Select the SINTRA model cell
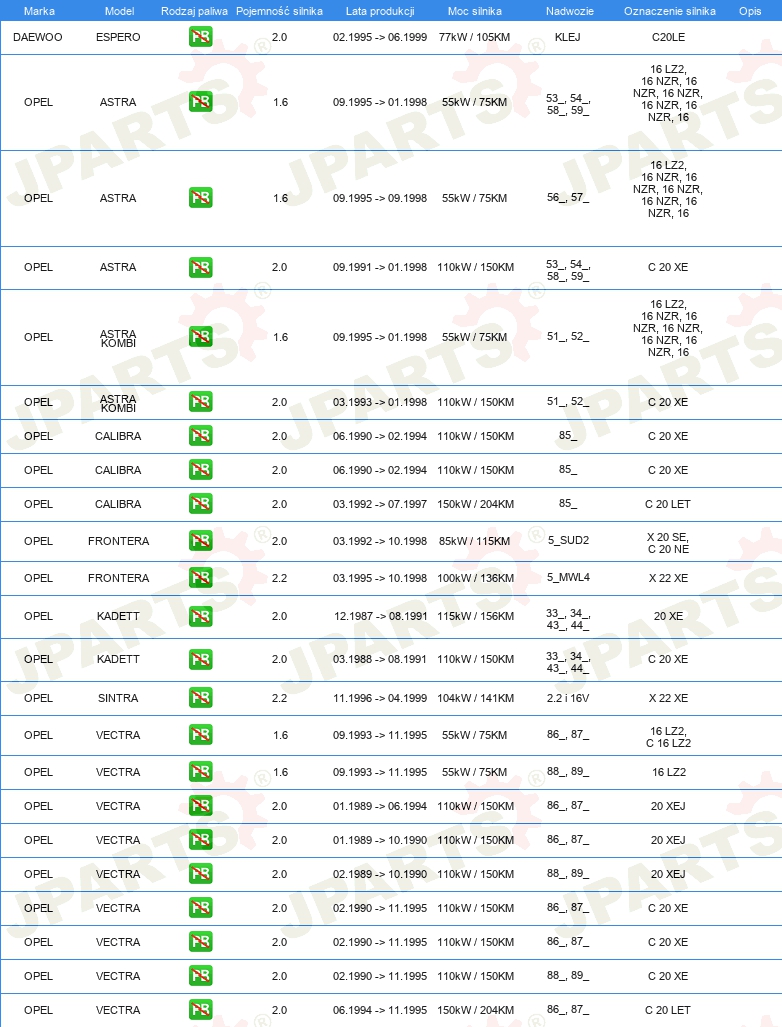 [118, 698]
